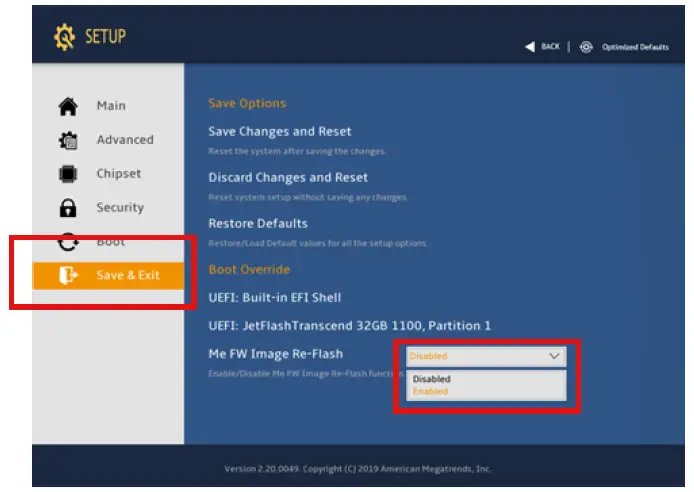Choose Enabled in the dropdown list
The height and width of the screenshot is (492, 694).
pos(430,391)
